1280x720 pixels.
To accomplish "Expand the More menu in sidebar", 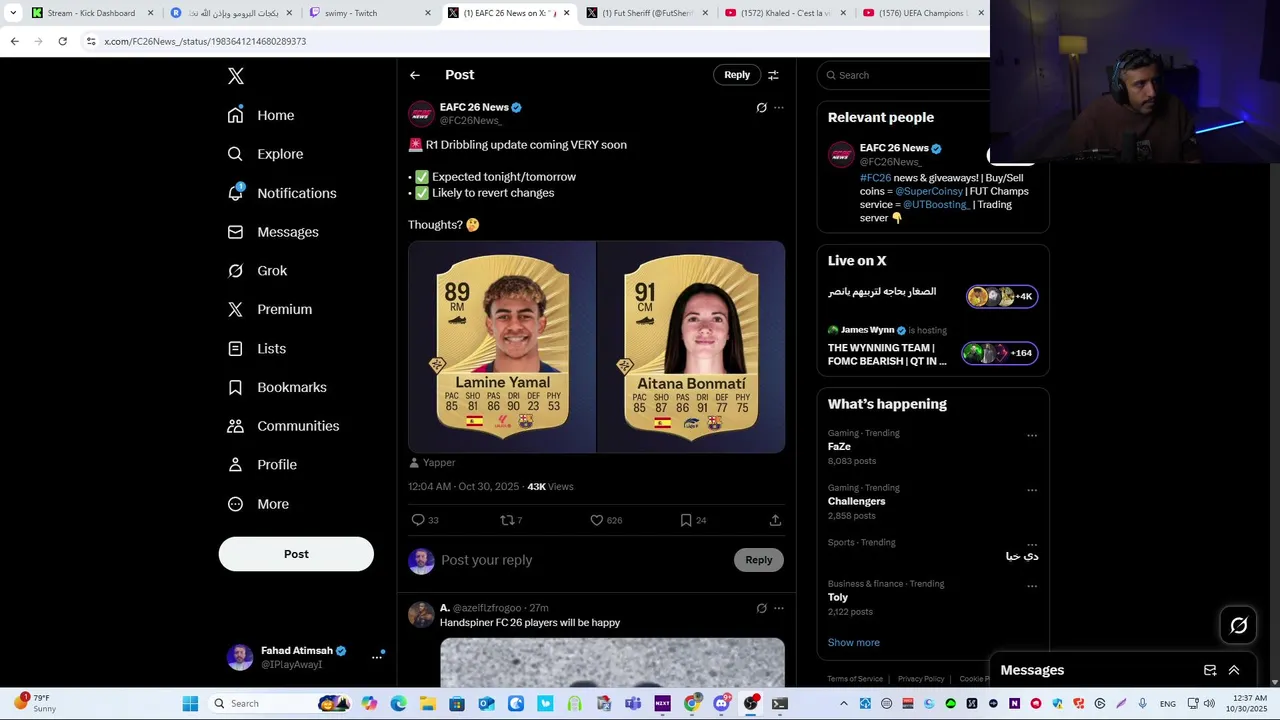I will [258, 504].
